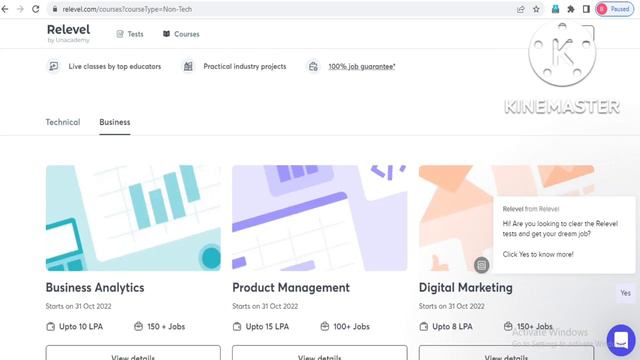Open the extensions puzzle icon
The height and width of the screenshot is (360, 640).
pos(571,9)
